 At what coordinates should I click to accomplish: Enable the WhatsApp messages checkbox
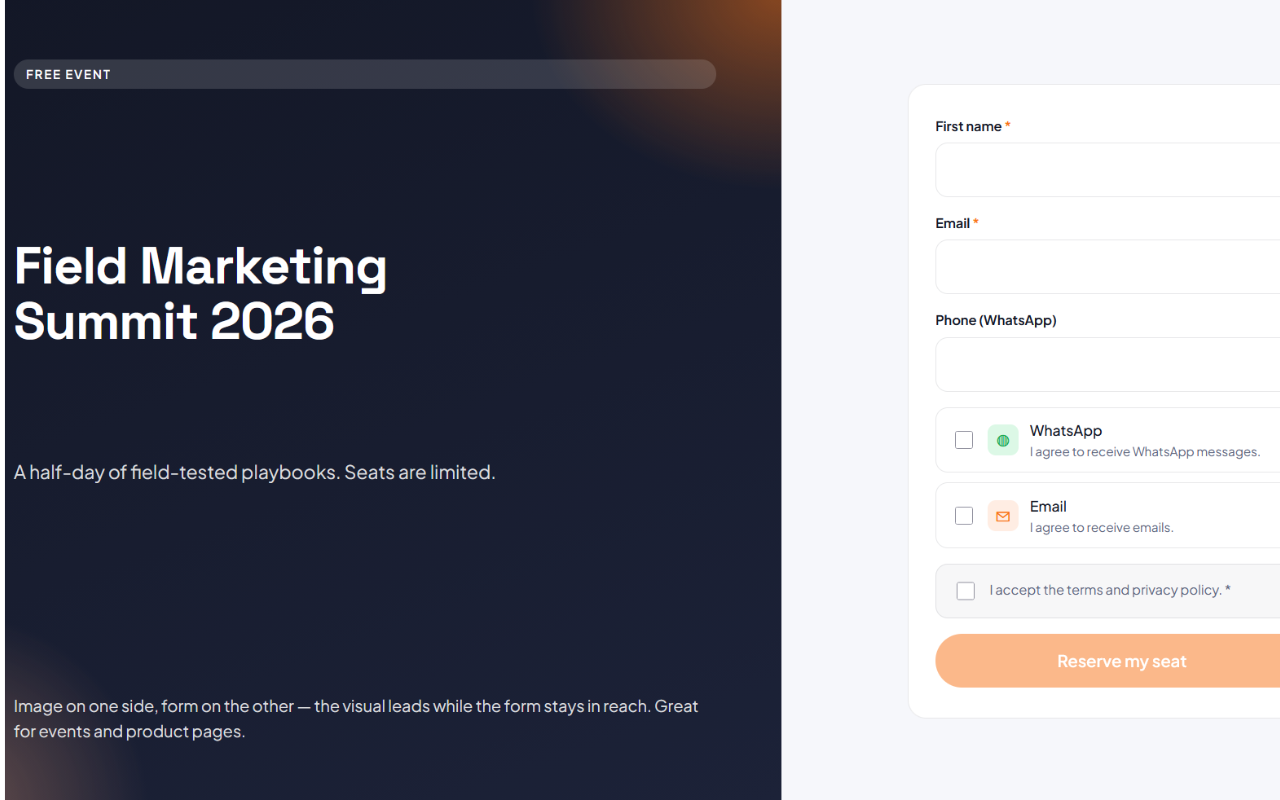tap(964, 440)
